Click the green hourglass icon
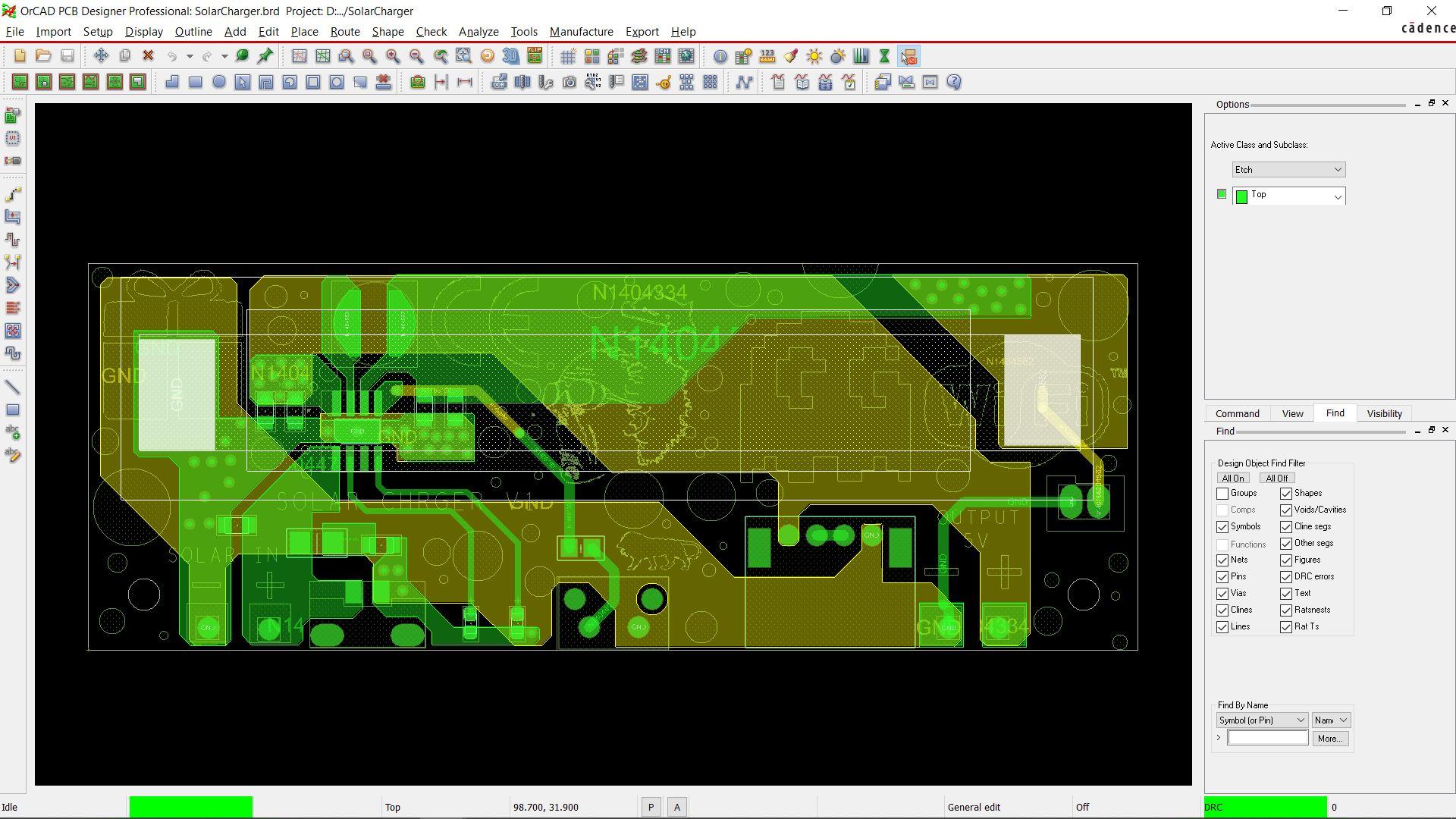Image resolution: width=1456 pixels, height=819 pixels. pos(884,56)
